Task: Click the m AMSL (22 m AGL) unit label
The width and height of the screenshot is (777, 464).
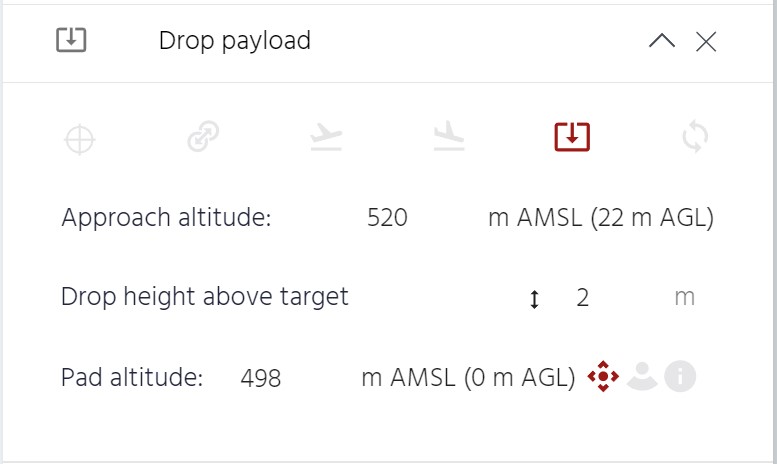Action: click(x=601, y=218)
